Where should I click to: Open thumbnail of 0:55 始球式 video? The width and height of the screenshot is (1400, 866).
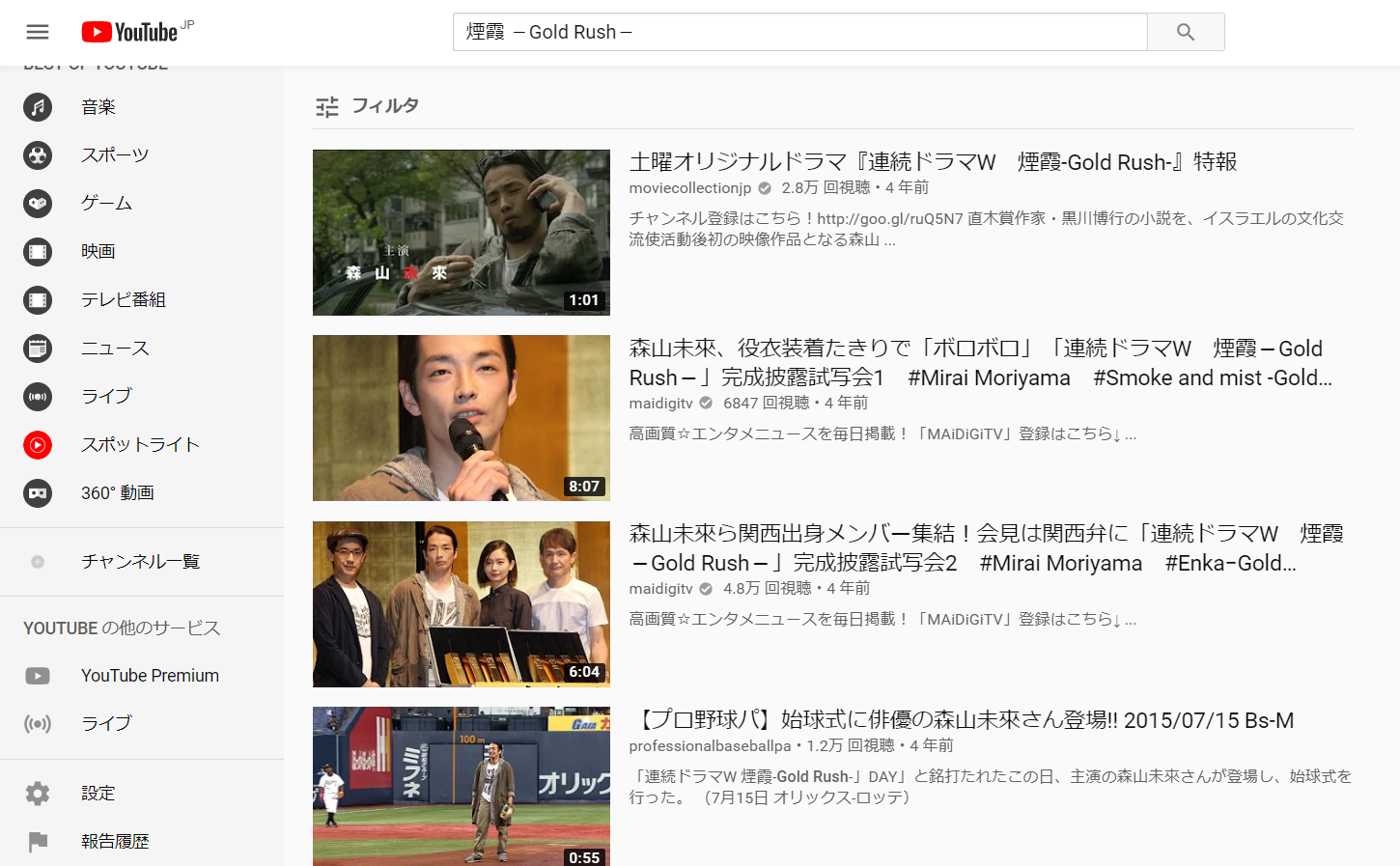tap(462, 786)
